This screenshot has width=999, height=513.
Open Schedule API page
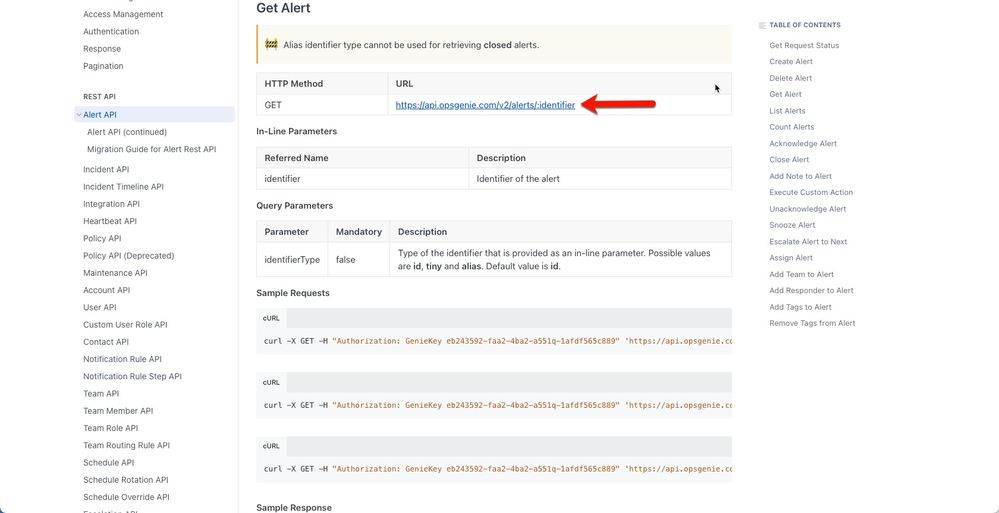[108, 462]
